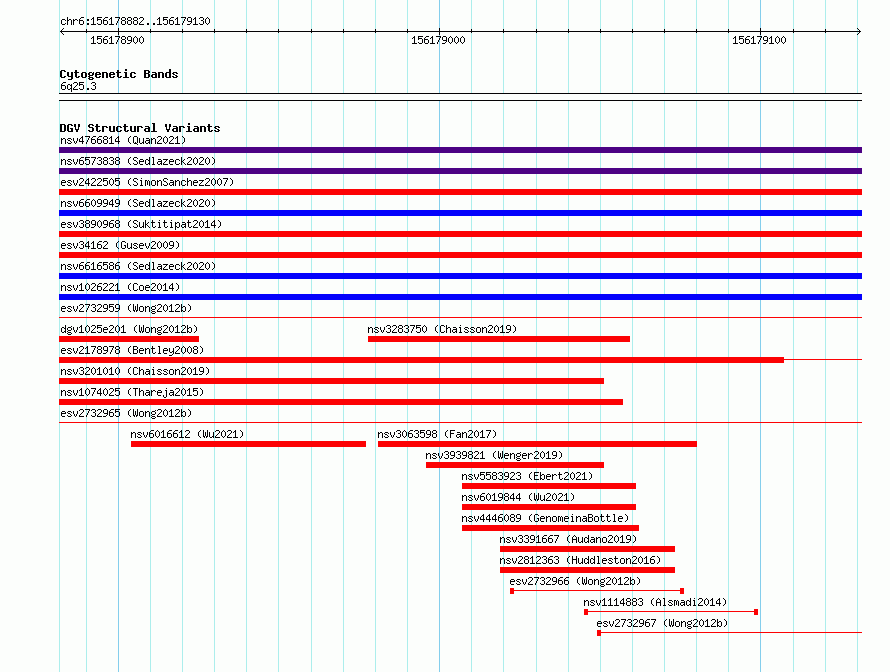Select nsv1114883 (Alsmadi2014) label
The image size is (890, 672).
(x=655, y=602)
